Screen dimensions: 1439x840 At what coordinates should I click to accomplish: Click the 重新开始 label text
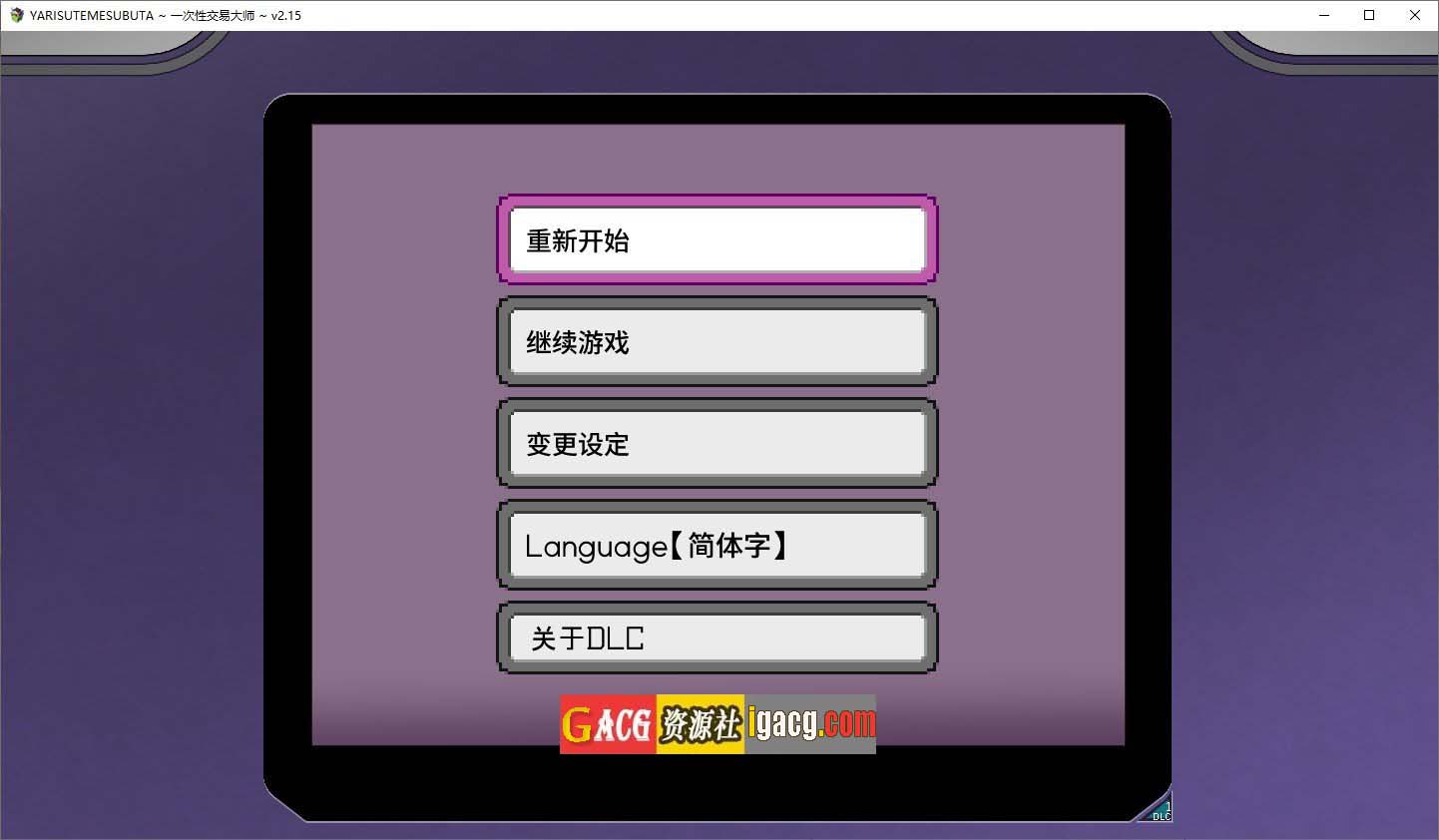click(x=578, y=241)
